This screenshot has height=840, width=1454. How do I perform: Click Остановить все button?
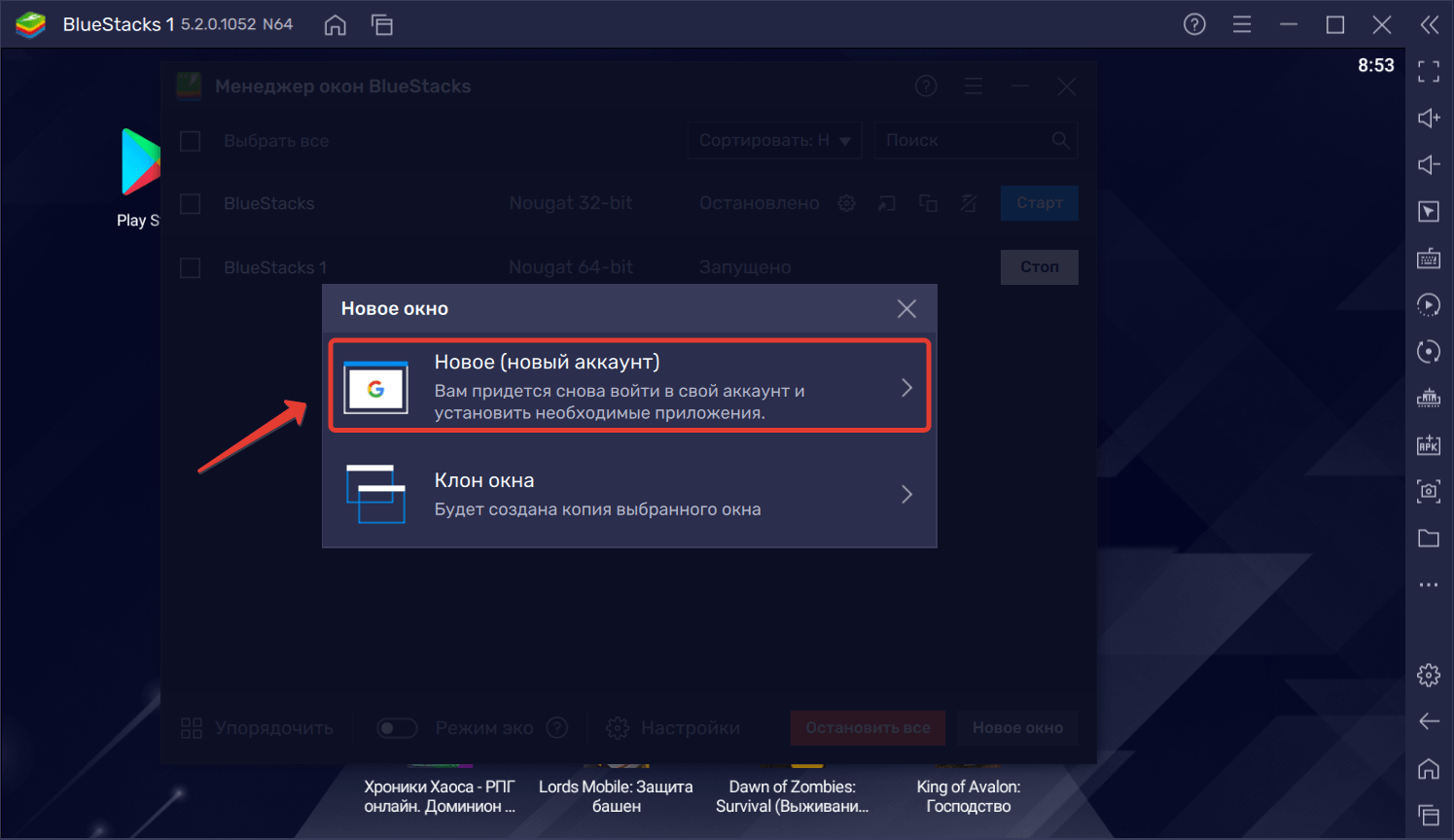pos(868,727)
